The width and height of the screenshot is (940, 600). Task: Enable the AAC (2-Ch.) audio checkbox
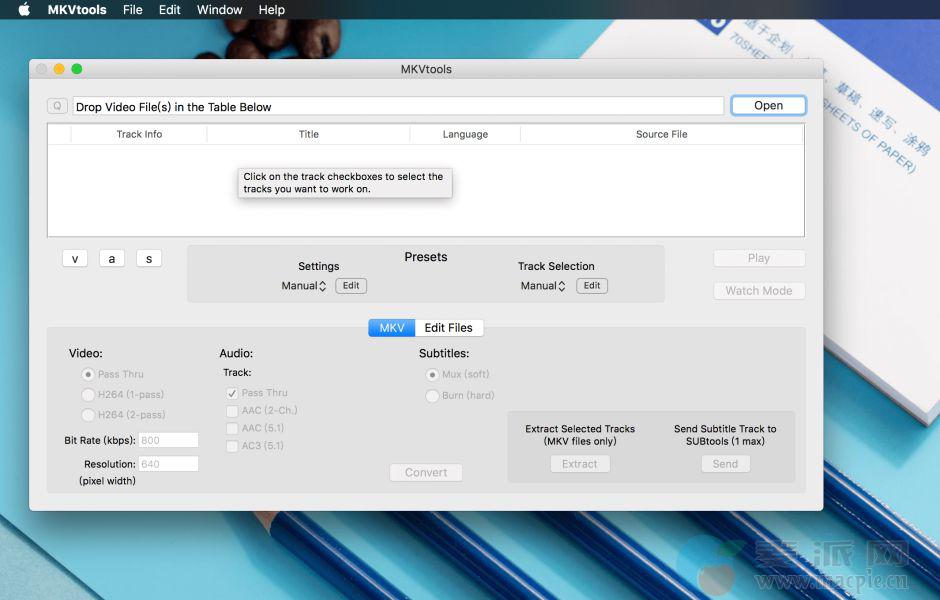232,410
